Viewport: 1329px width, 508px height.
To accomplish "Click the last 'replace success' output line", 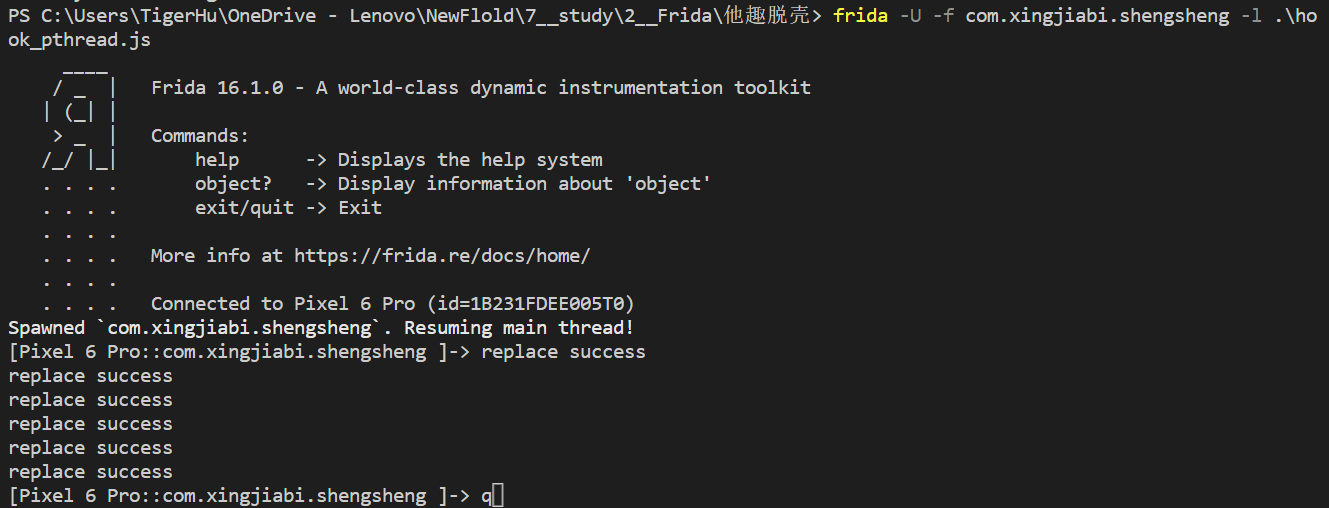I will 90,472.
